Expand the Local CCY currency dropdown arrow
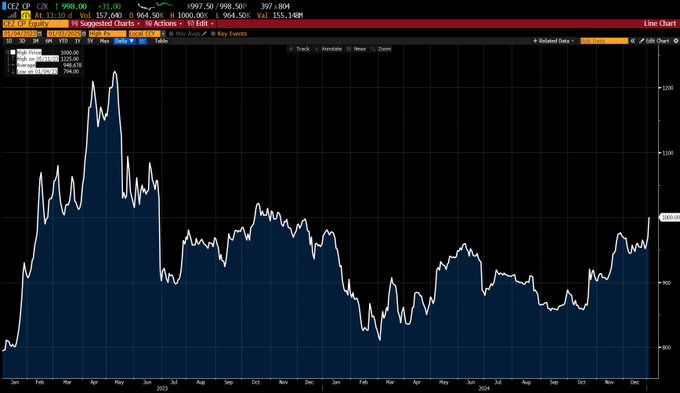Viewport: 680px width, 393px height. click(x=163, y=33)
